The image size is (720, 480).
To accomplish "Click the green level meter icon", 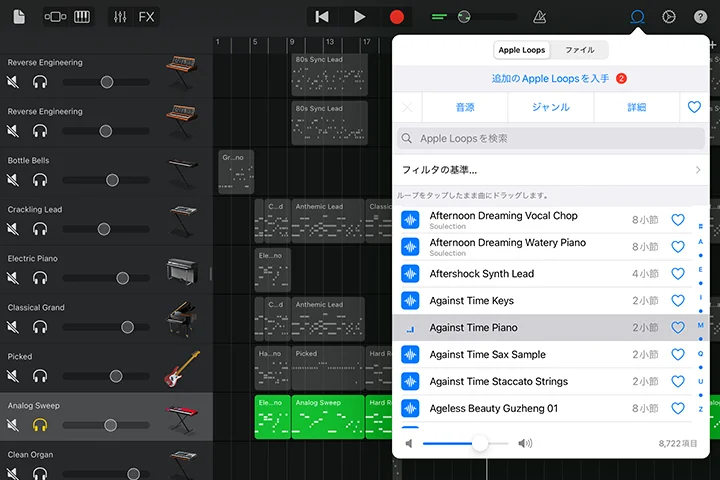I will (x=439, y=17).
